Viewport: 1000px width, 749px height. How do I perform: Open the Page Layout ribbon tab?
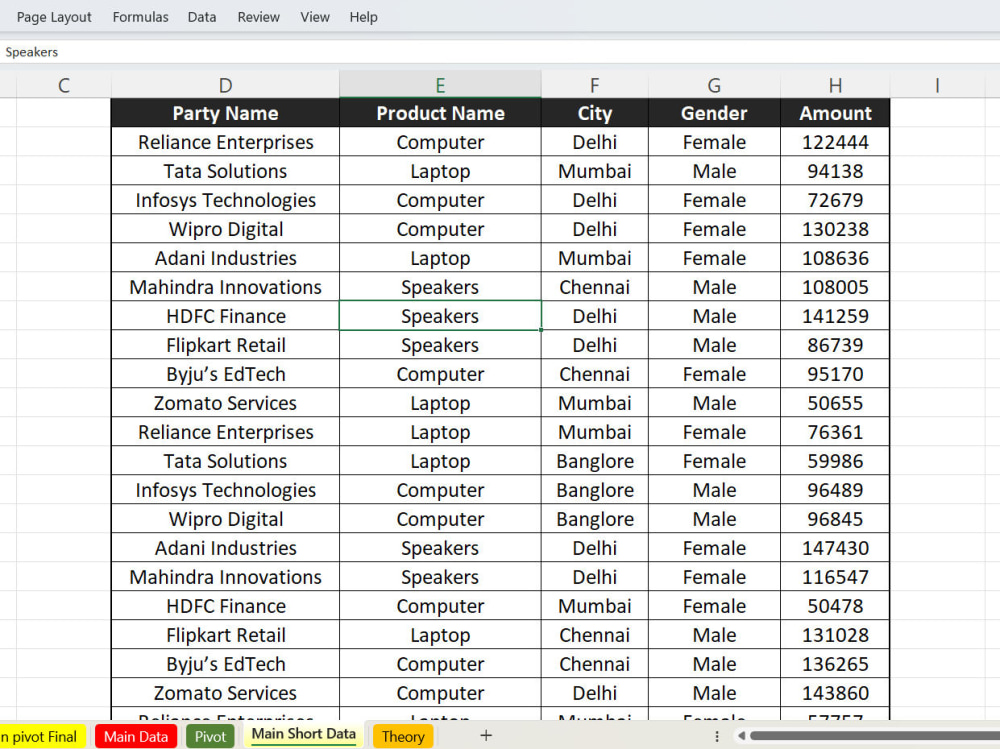54,17
